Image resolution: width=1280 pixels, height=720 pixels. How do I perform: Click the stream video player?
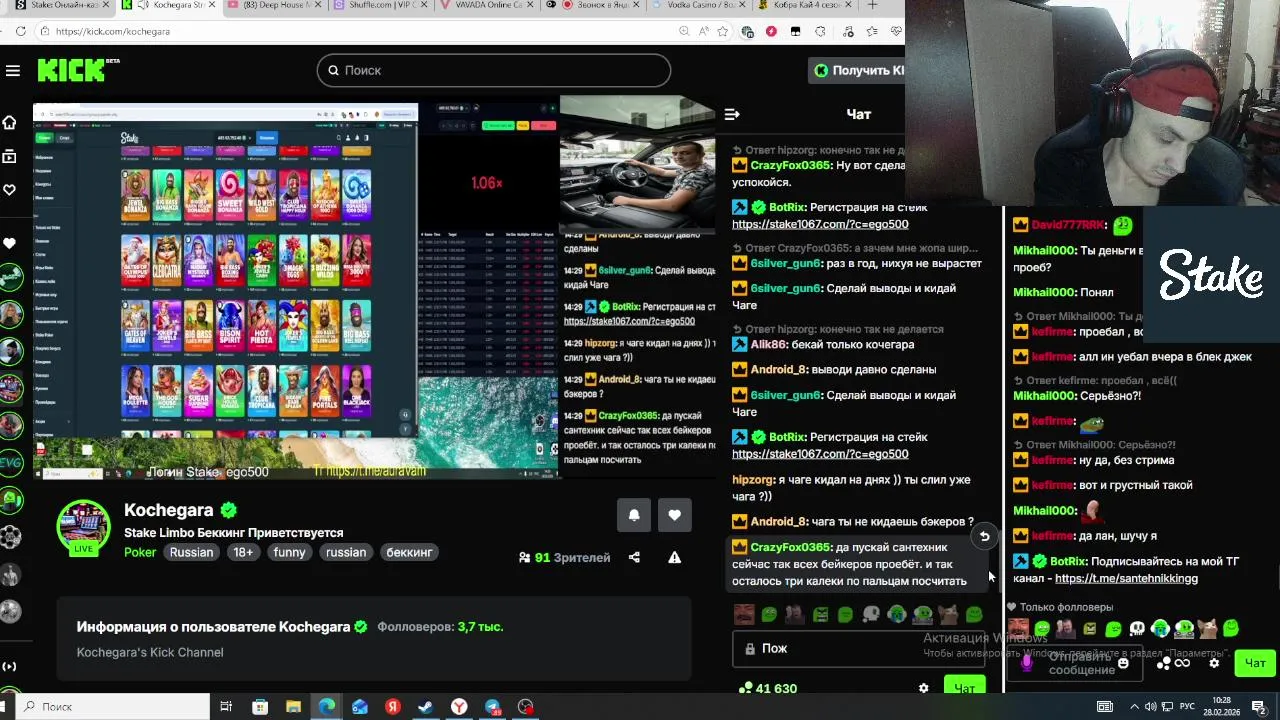375,288
